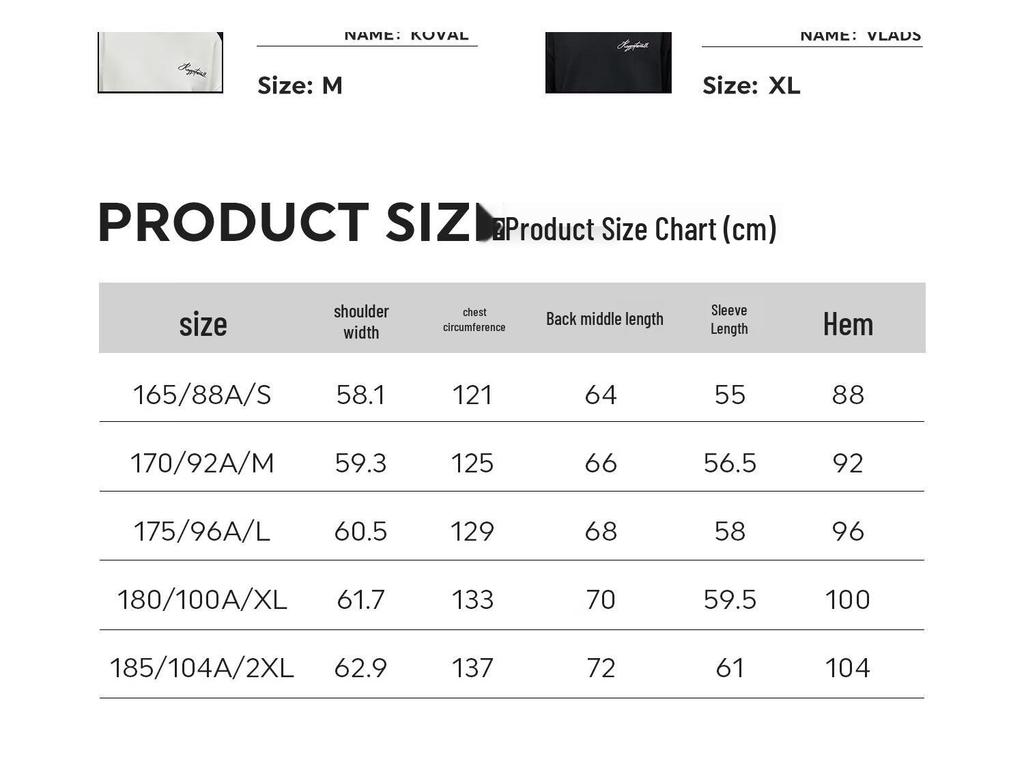Select the 185/104A/2XL size row
The image size is (1024, 768).
(x=202, y=667)
